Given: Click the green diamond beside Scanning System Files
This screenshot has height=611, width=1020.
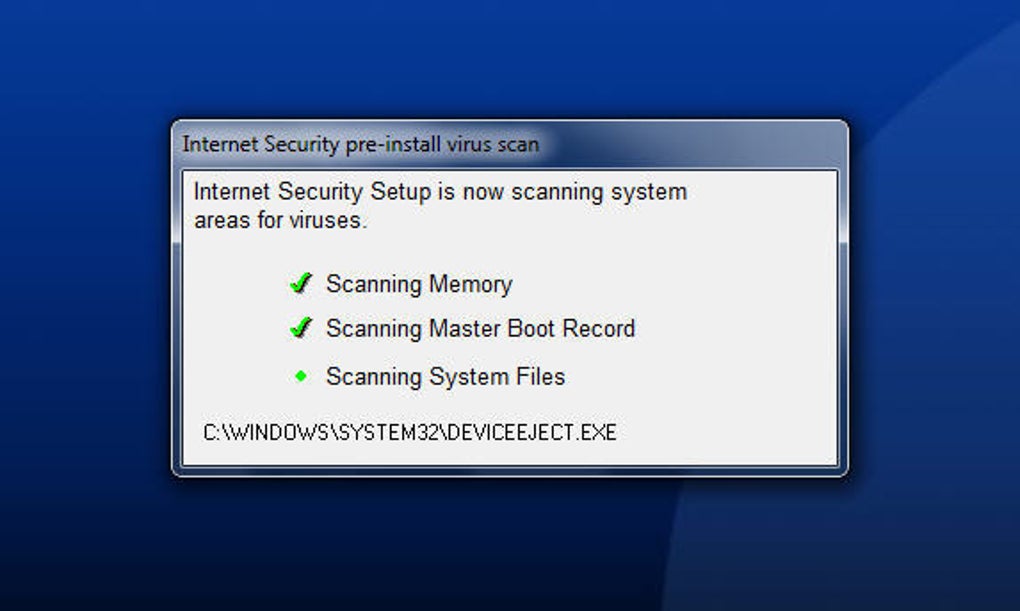Looking at the screenshot, I should pos(301,377).
